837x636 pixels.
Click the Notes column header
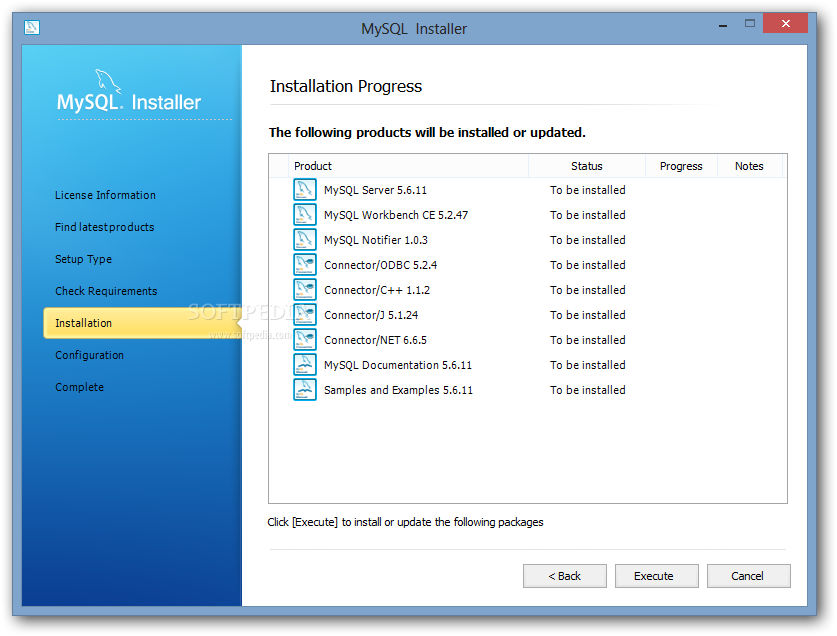click(x=749, y=166)
